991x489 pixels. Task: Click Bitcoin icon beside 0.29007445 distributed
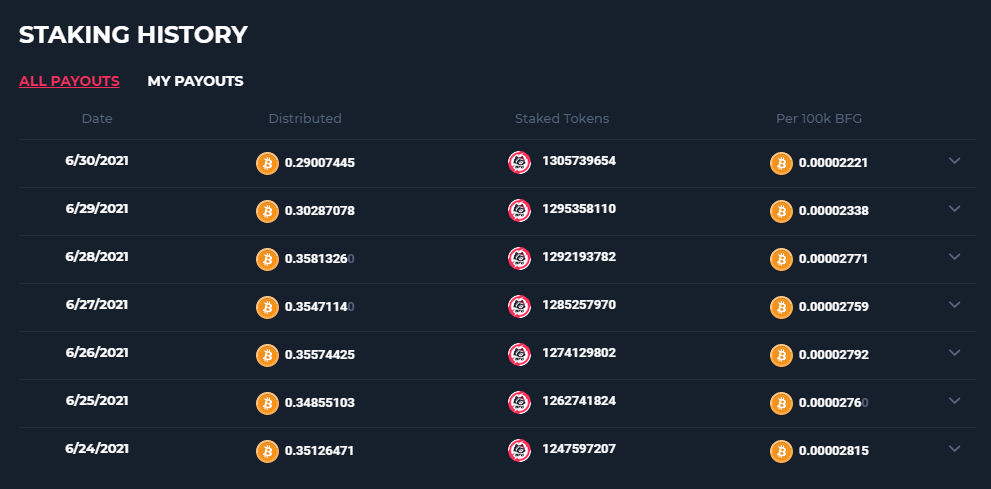267,163
